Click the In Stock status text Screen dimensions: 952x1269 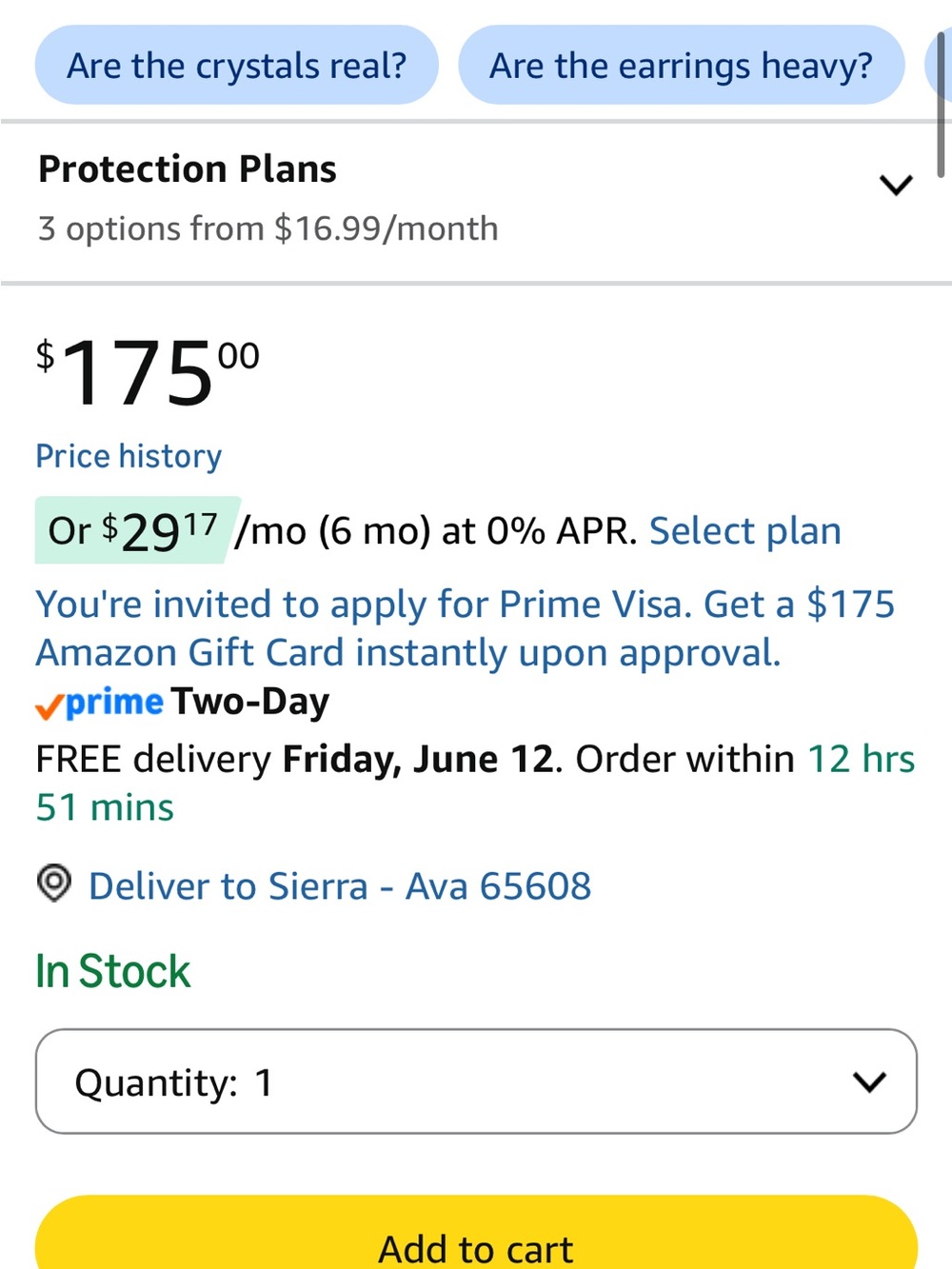pyautogui.click(x=112, y=971)
